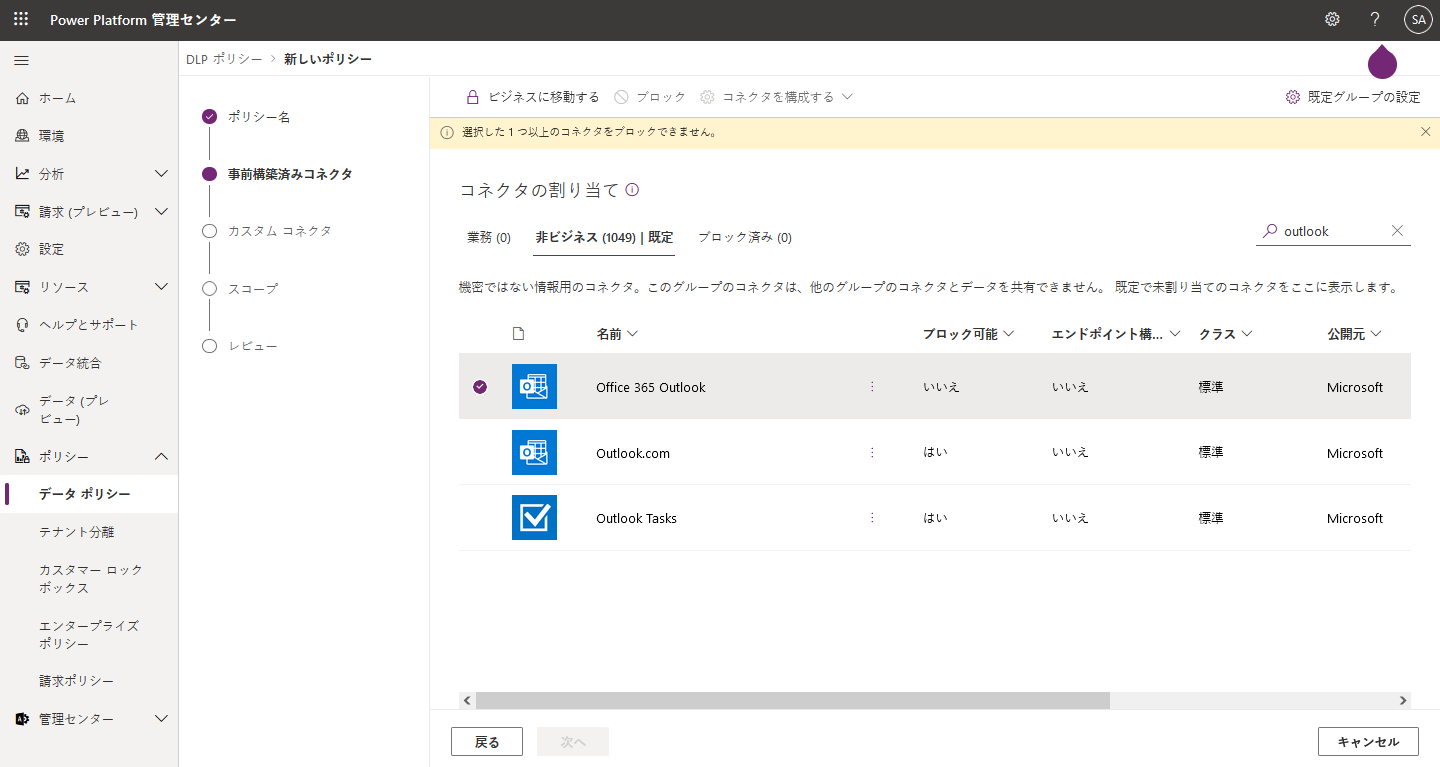The image size is (1440, 767).
Task: Switch to ブロック済み (0) tab
Action: [745, 237]
